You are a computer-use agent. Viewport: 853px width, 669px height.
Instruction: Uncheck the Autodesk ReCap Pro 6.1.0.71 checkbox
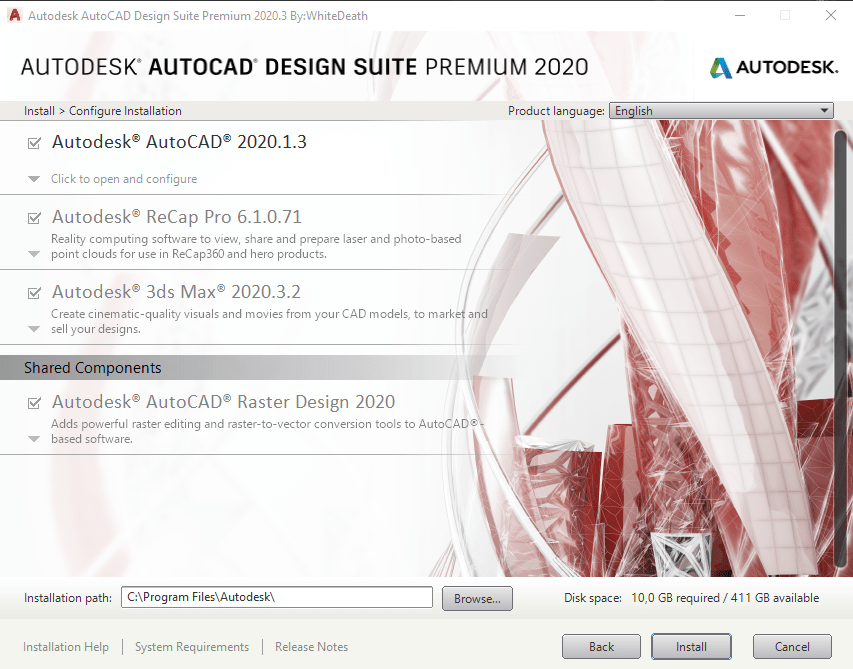coord(34,218)
